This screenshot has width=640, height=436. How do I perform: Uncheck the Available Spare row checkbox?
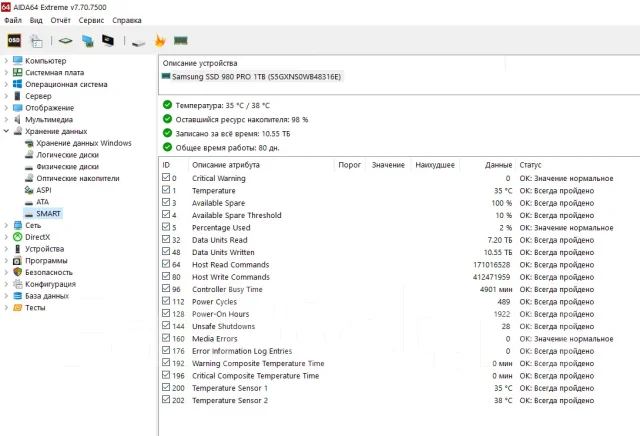[x=166, y=202]
